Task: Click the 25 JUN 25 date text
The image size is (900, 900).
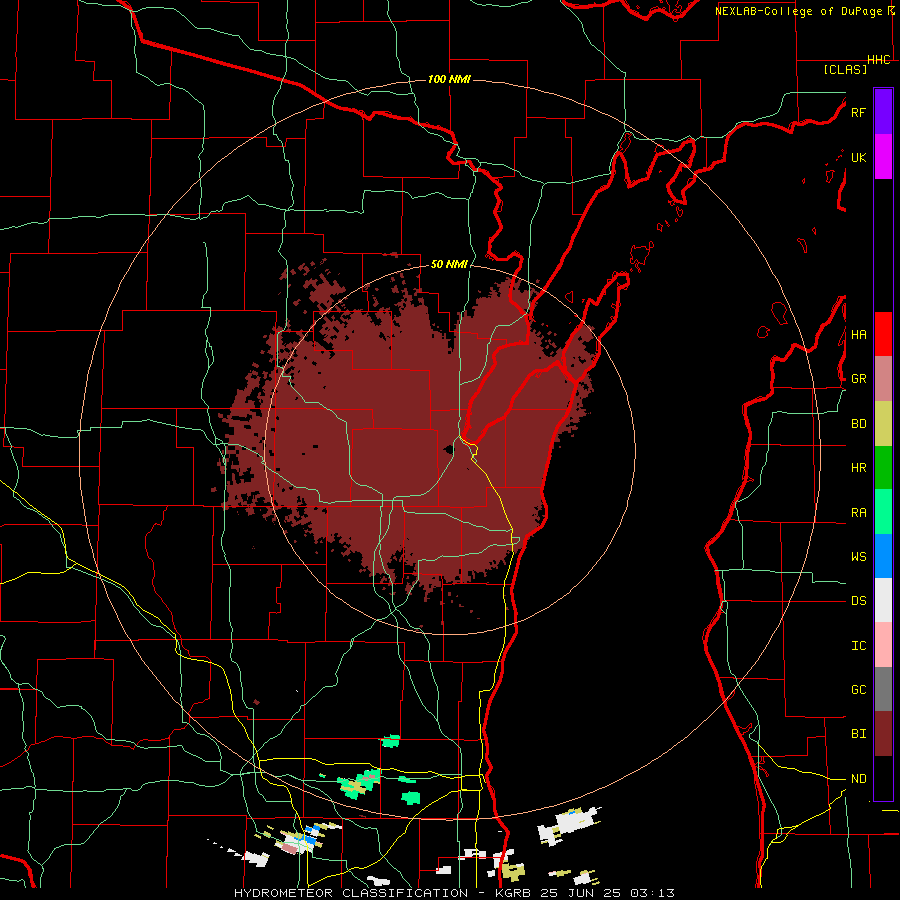Action: pos(581,893)
